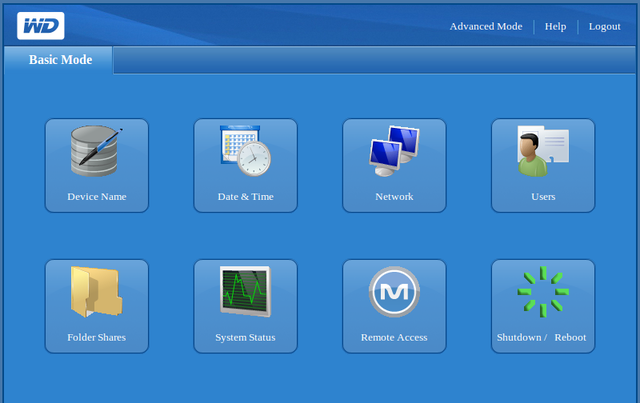Switch to Advanced Mode
The image size is (640, 403).
(486, 26)
